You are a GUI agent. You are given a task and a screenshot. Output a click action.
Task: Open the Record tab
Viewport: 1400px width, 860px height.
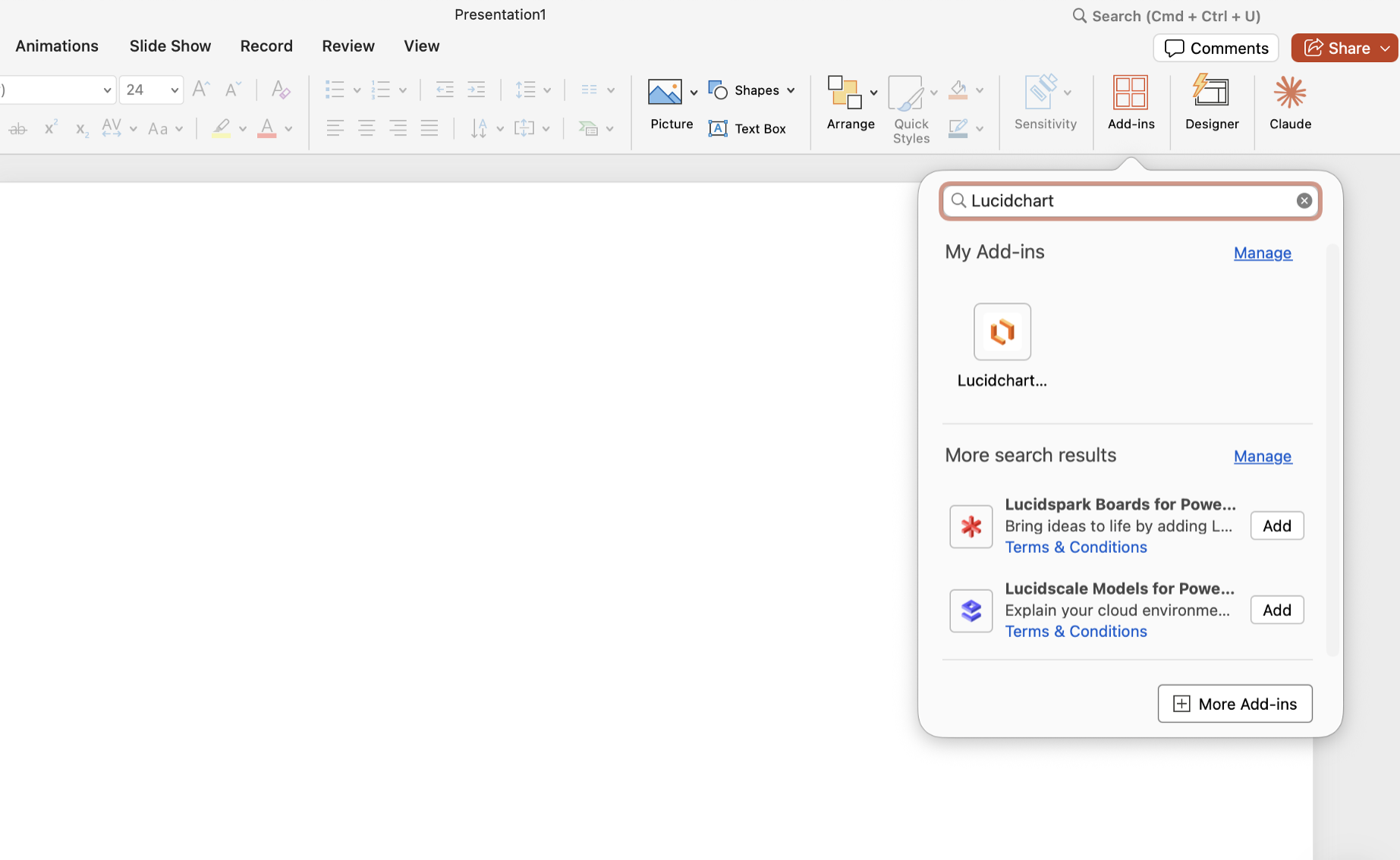click(266, 46)
